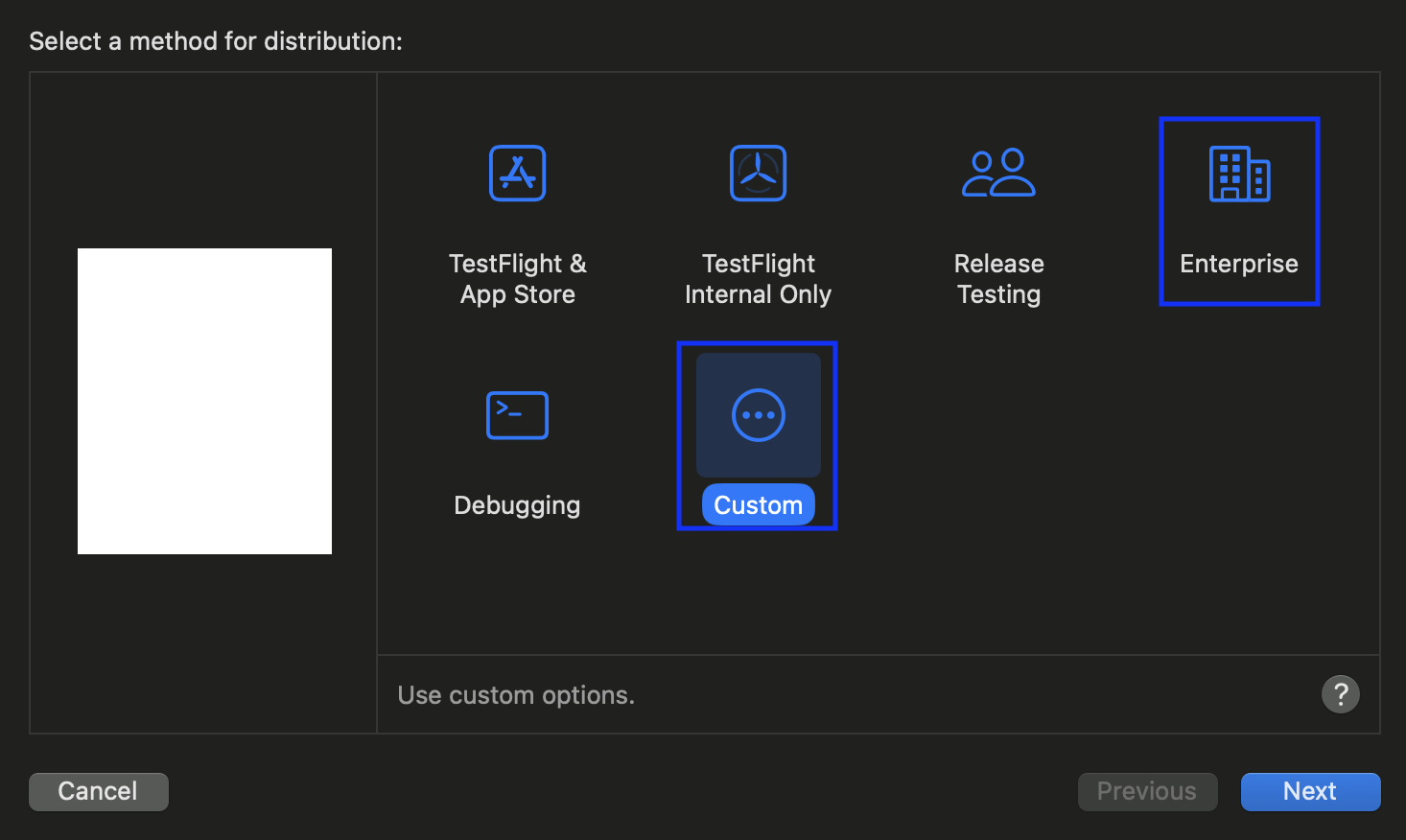
Task: Click the "Select a method for distribution:" heading
Action: (216, 41)
